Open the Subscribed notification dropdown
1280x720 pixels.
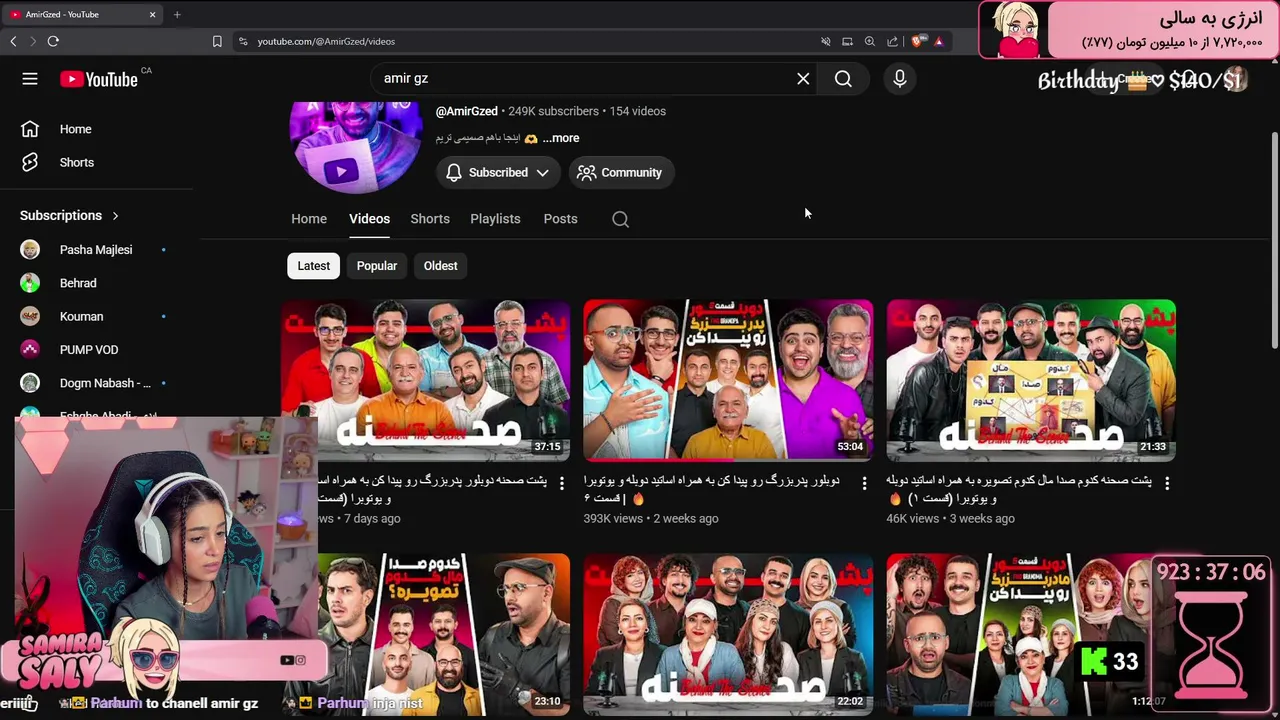coord(498,172)
